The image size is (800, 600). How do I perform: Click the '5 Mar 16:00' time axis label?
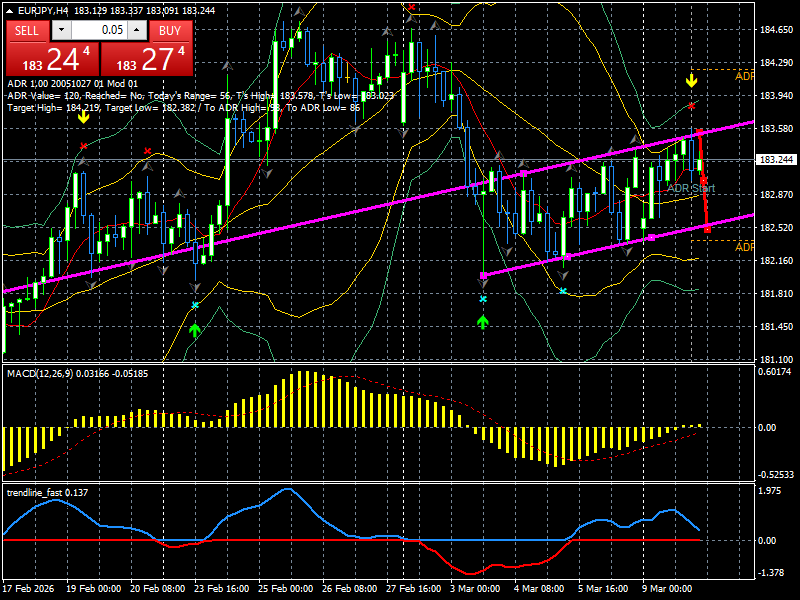pos(603,589)
